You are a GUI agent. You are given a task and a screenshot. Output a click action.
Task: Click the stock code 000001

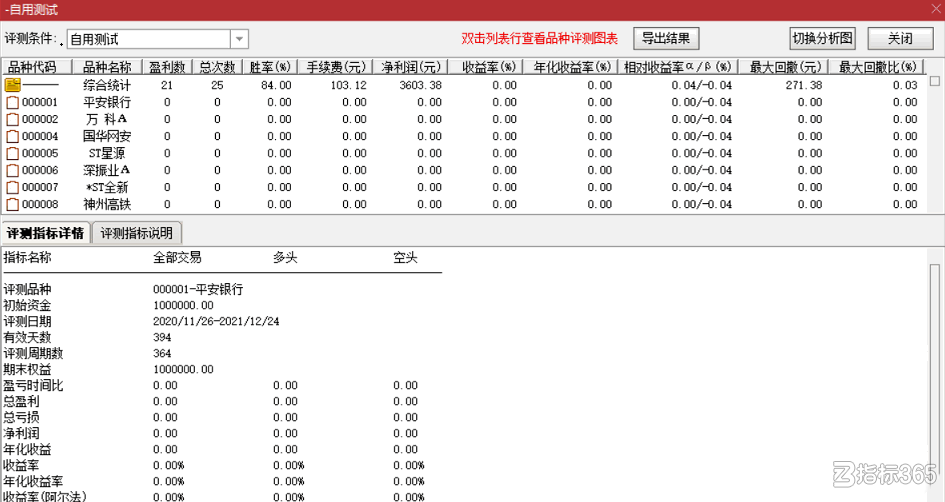[x=40, y=102]
